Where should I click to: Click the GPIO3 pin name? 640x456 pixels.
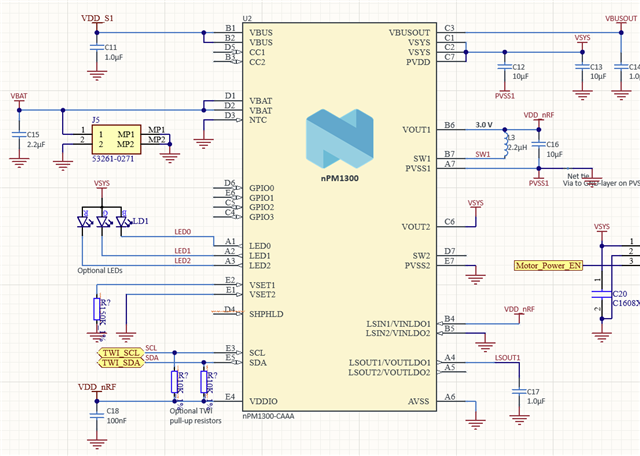[x=262, y=217]
